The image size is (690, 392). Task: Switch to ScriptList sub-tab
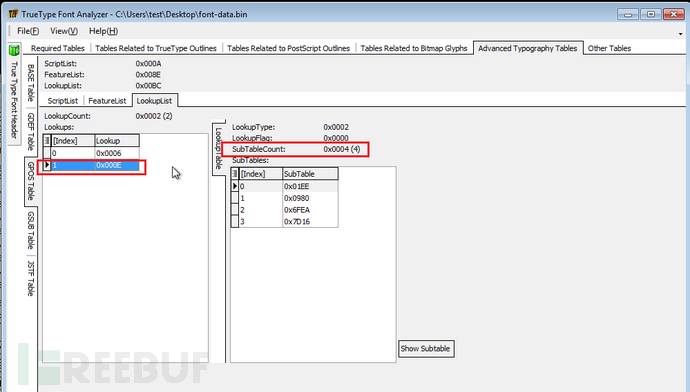coord(62,101)
